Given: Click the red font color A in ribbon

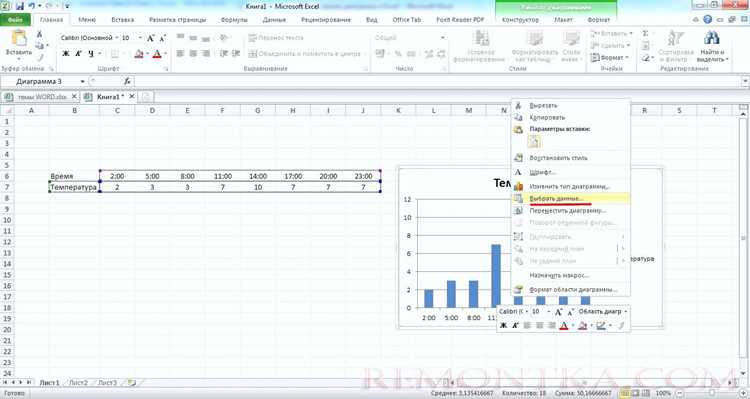Looking at the screenshot, I should tap(157, 54).
